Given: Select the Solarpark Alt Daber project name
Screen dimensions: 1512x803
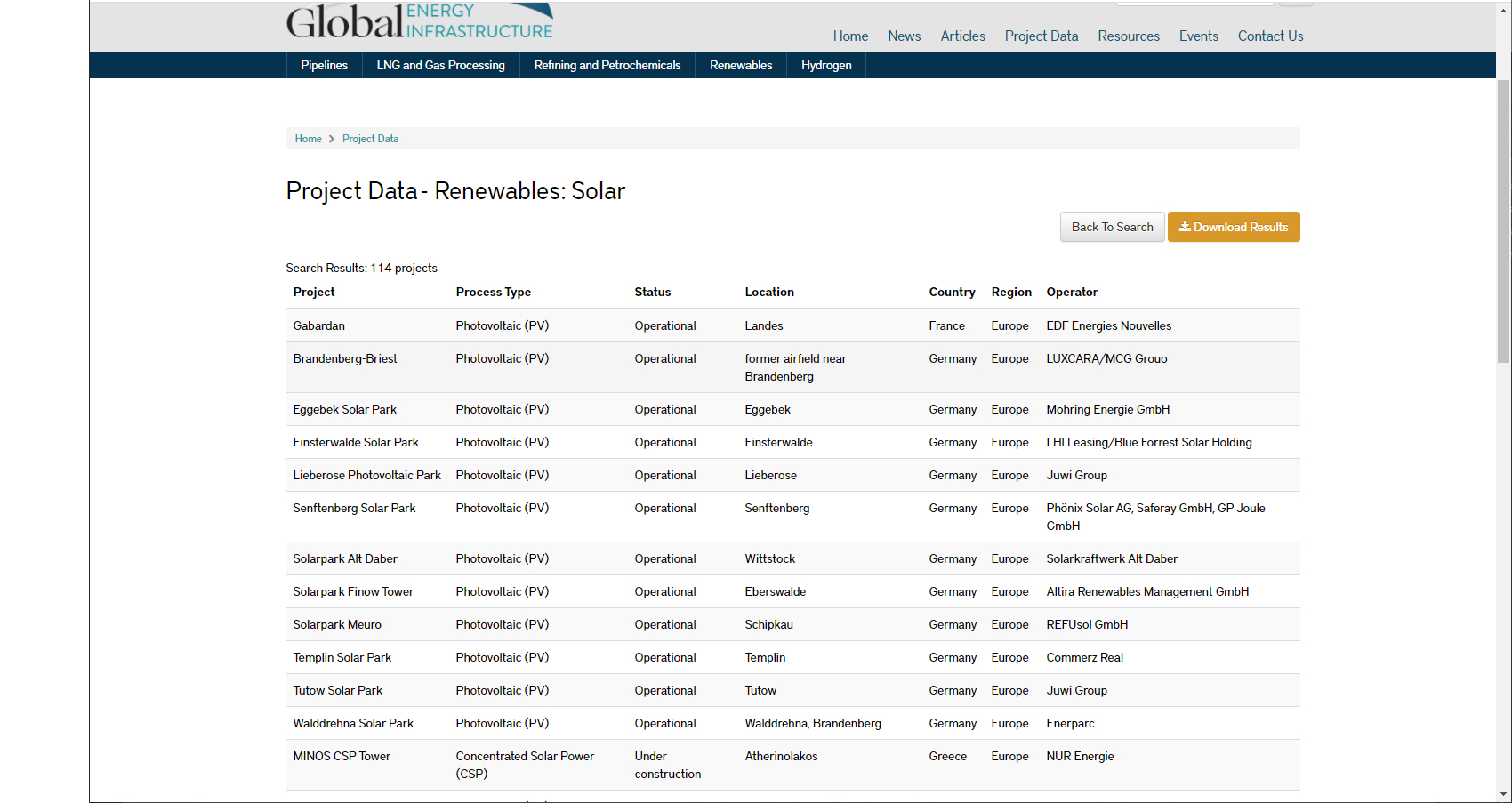Looking at the screenshot, I should [x=345, y=558].
